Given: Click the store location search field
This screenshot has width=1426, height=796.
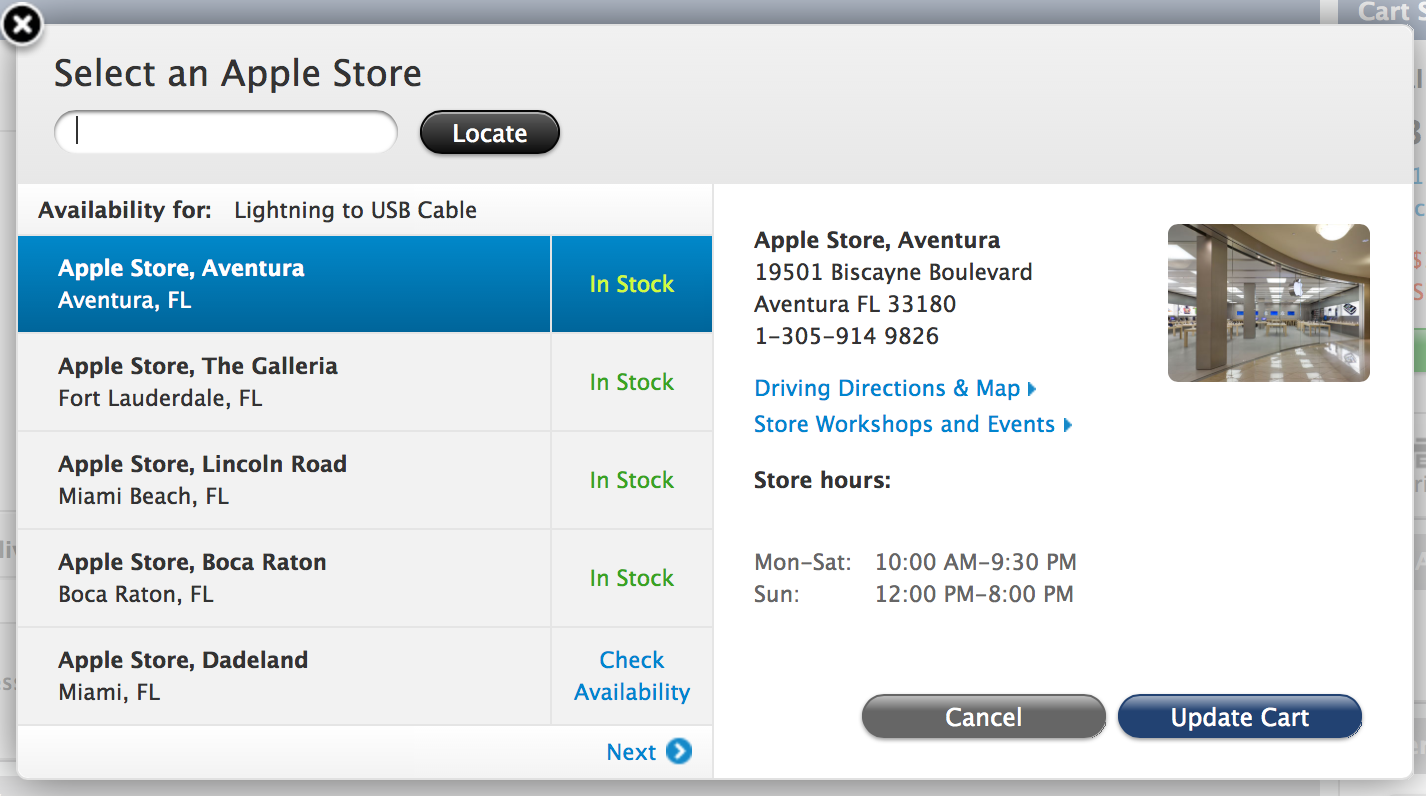Looking at the screenshot, I should tap(226, 132).
